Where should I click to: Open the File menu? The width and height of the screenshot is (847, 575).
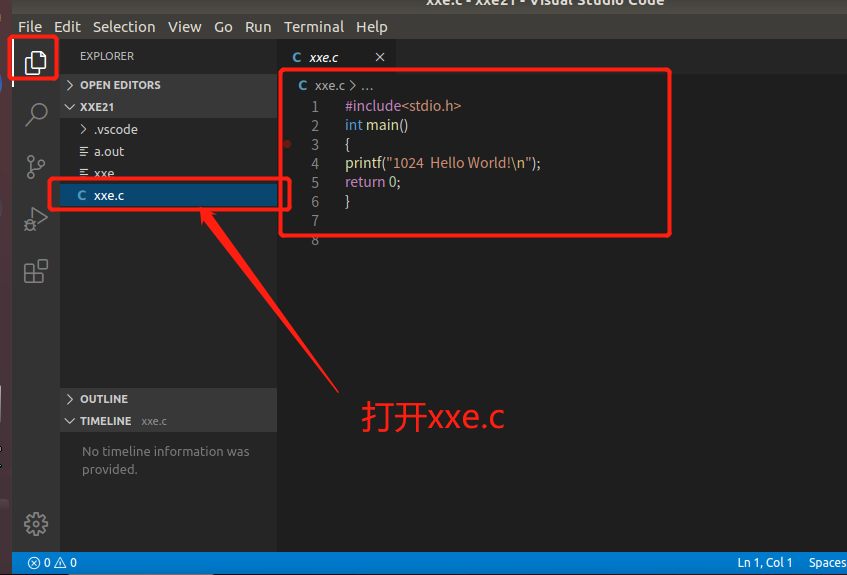pos(30,27)
